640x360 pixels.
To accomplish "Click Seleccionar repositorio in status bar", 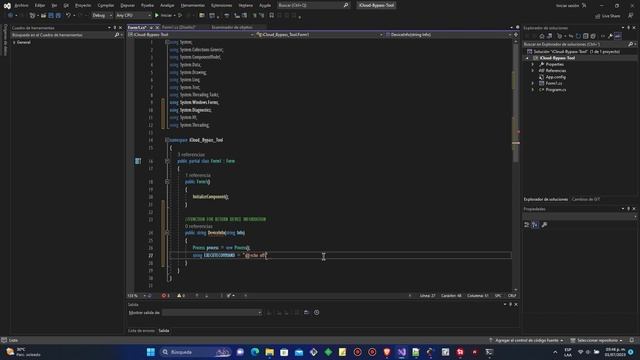I will pyautogui.click(x=597, y=340).
